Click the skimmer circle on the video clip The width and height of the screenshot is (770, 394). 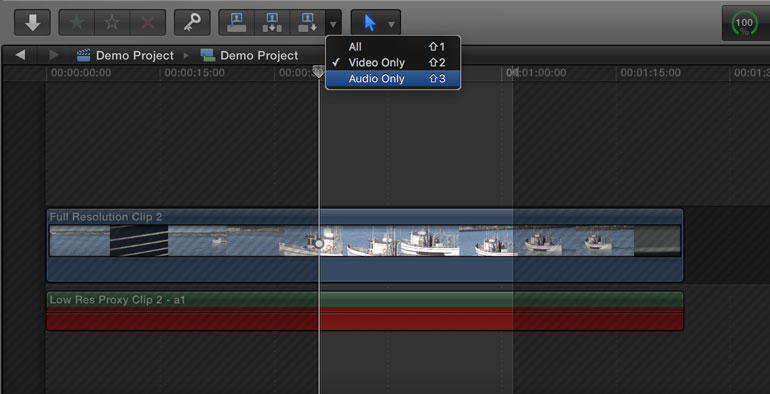pos(319,244)
